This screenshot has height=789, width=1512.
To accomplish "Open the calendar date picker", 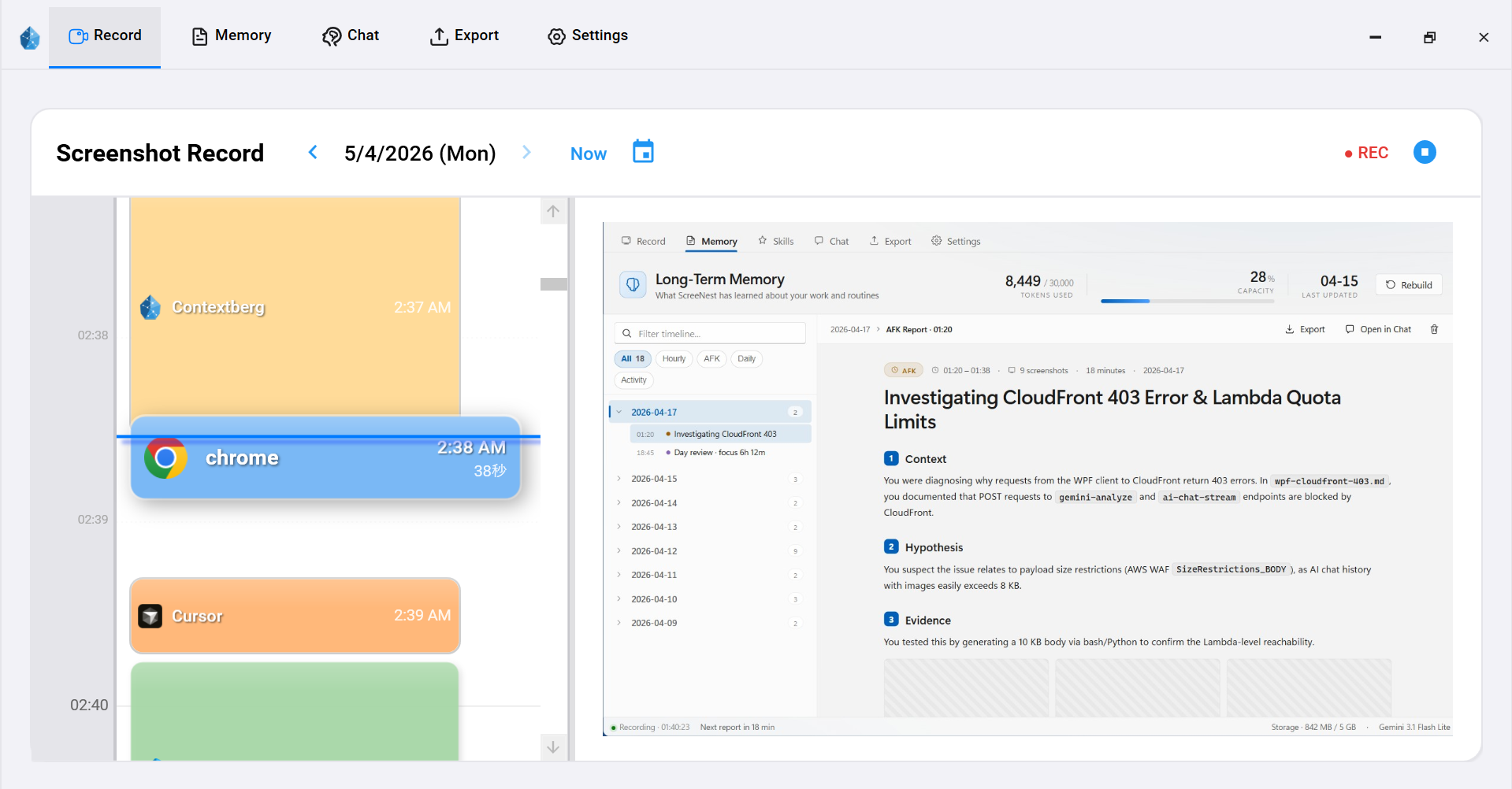I will click(644, 151).
